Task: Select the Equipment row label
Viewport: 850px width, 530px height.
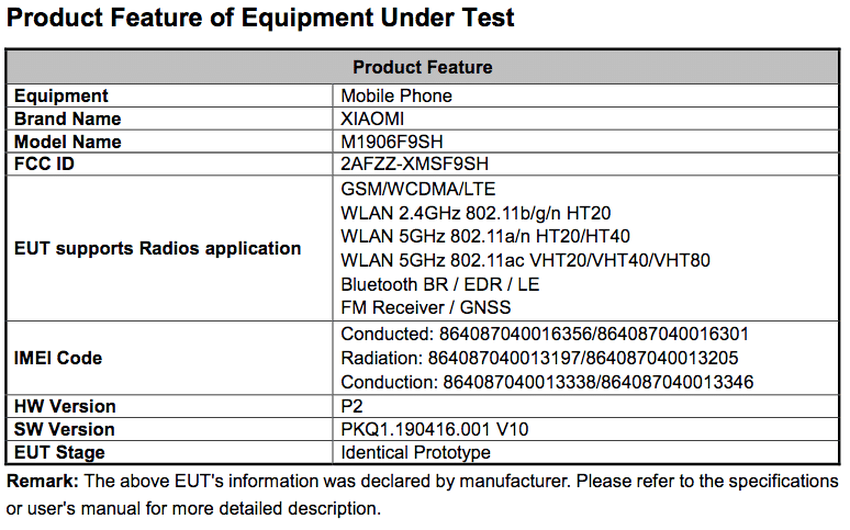Action: [61, 96]
